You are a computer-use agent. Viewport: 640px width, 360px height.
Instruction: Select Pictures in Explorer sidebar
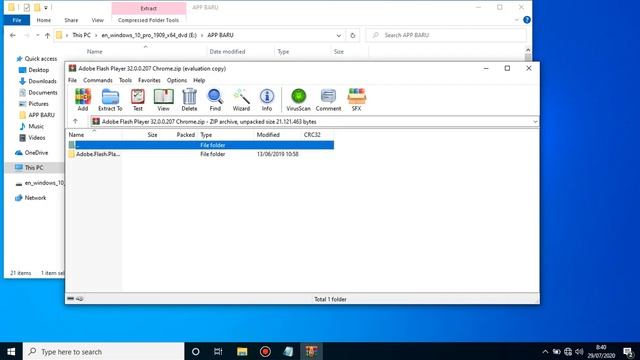point(34,104)
